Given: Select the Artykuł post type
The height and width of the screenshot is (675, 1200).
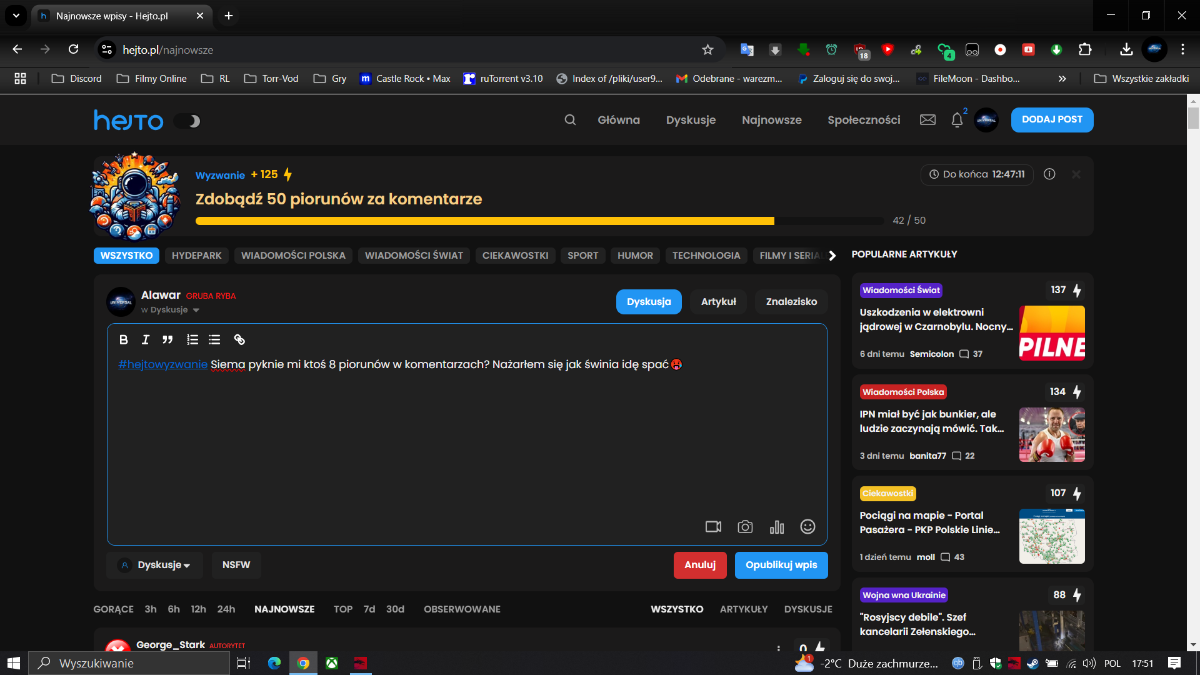Looking at the screenshot, I should pos(718,302).
